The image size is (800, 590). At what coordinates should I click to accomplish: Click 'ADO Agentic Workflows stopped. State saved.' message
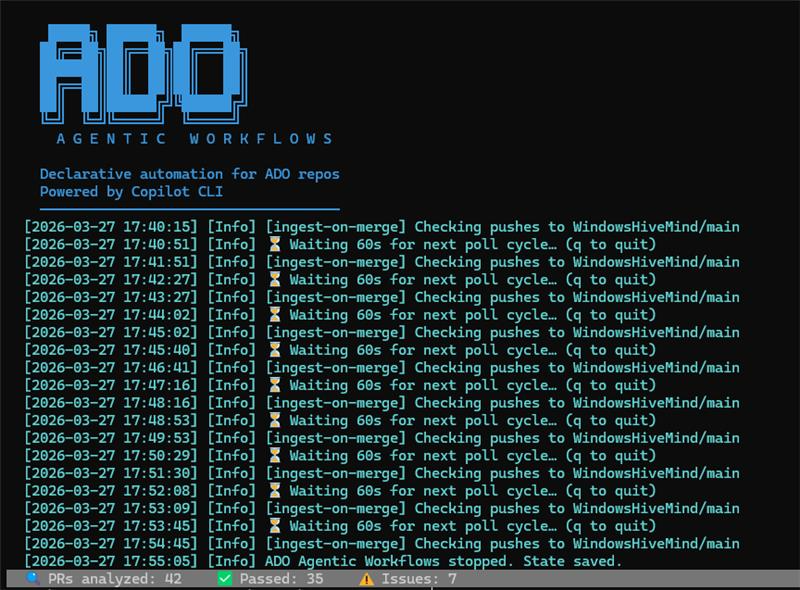click(444, 561)
